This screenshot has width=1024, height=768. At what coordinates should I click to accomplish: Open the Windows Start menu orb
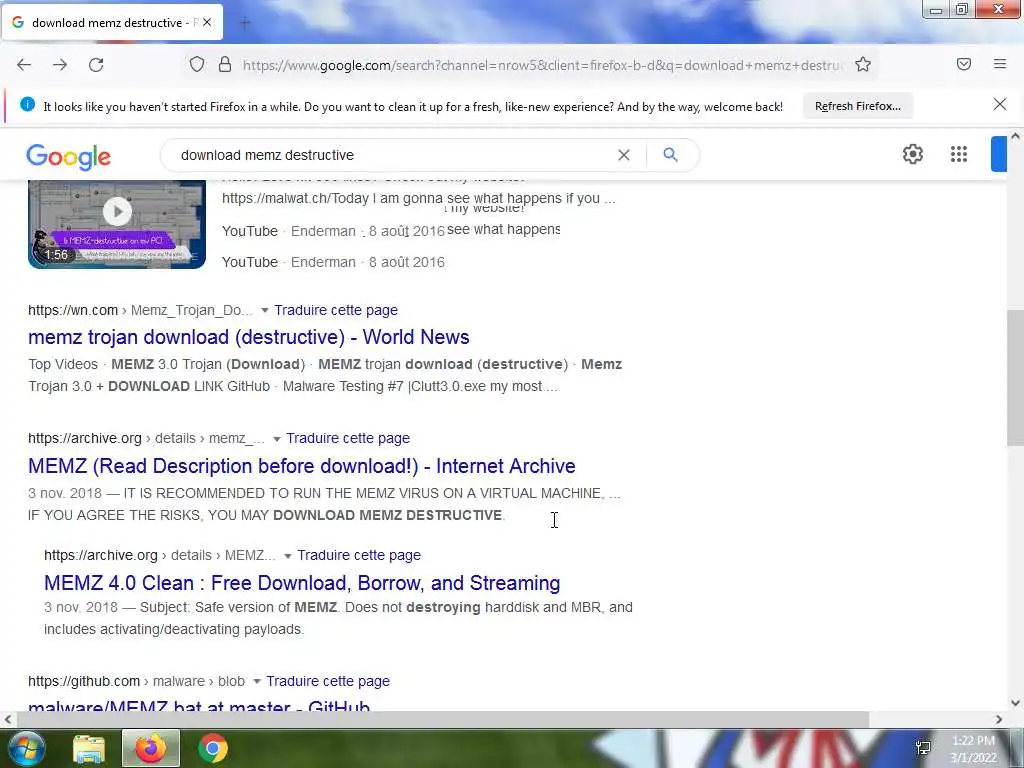(x=25, y=748)
